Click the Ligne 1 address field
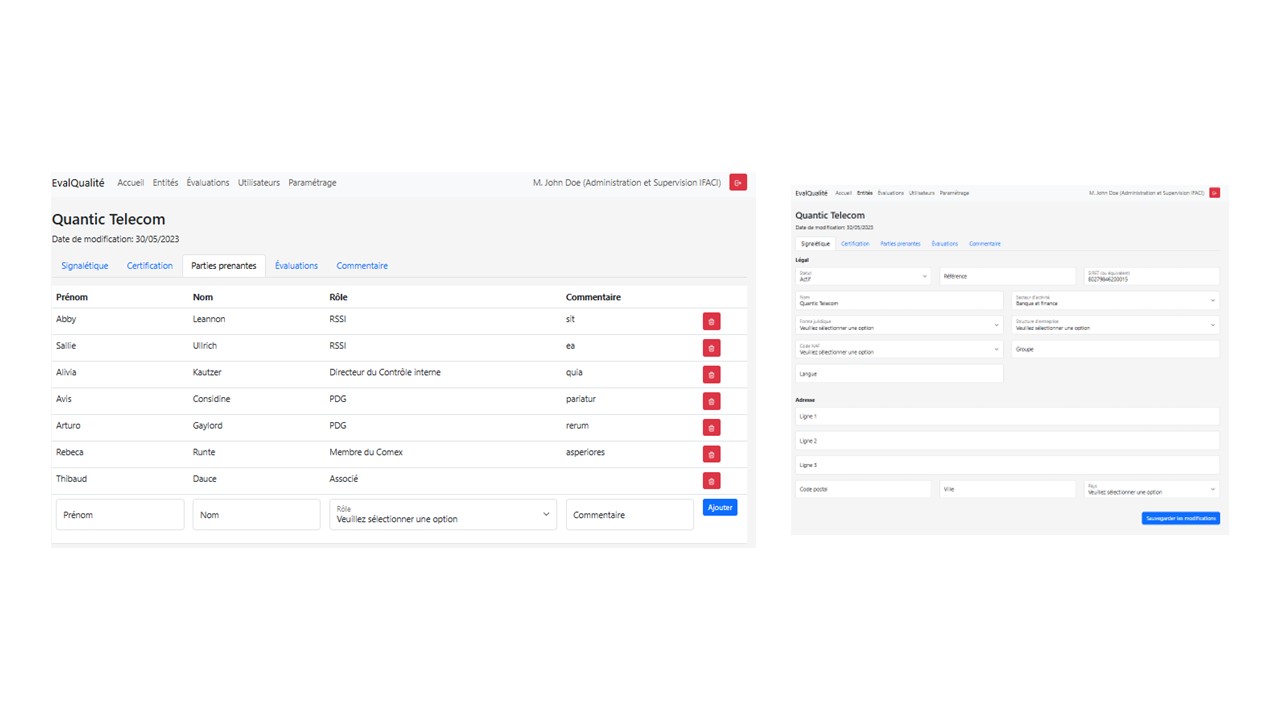 1007,416
